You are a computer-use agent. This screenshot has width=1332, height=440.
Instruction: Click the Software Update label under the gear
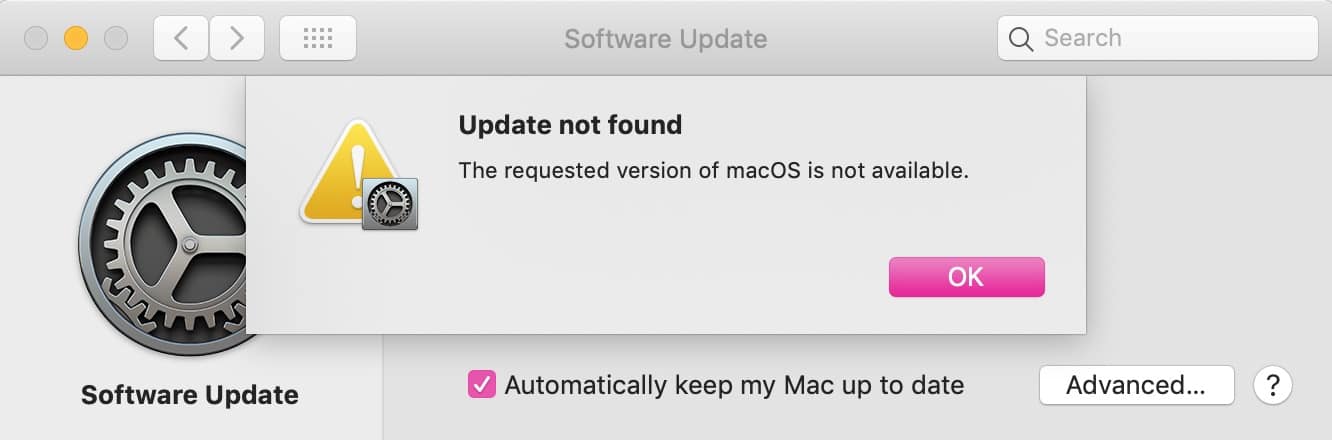[x=190, y=395]
